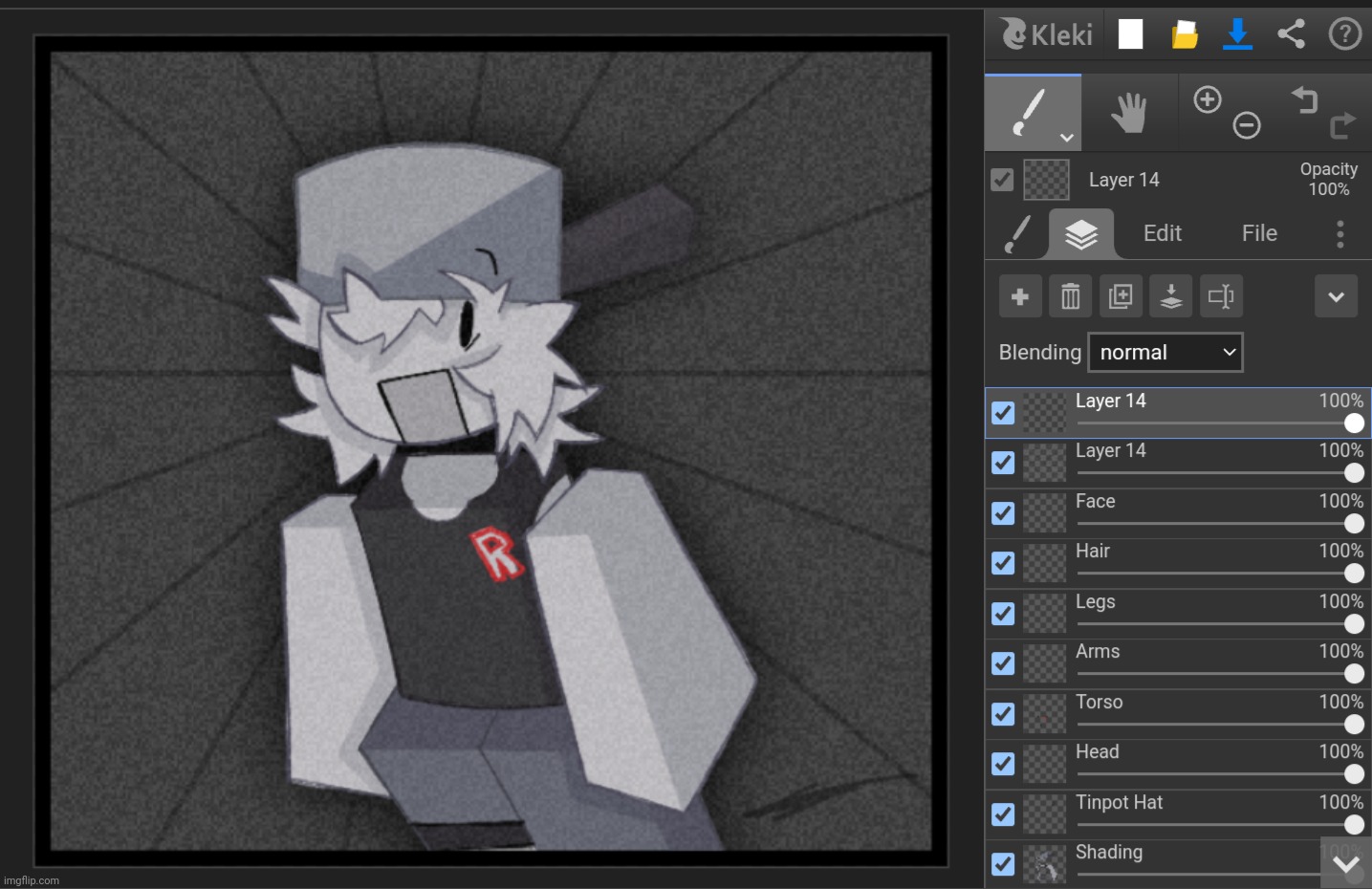1372x889 pixels.
Task: Adjust Torso layer opacity slider
Action: pyautogui.click(x=1220, y=725)
